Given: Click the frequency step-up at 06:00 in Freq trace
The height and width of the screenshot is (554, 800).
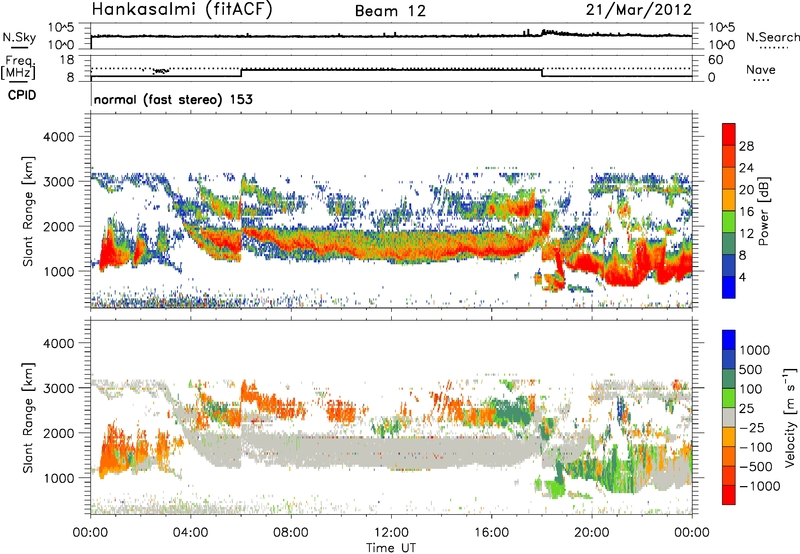Looking at the screenshot, I should coord(241,73).
